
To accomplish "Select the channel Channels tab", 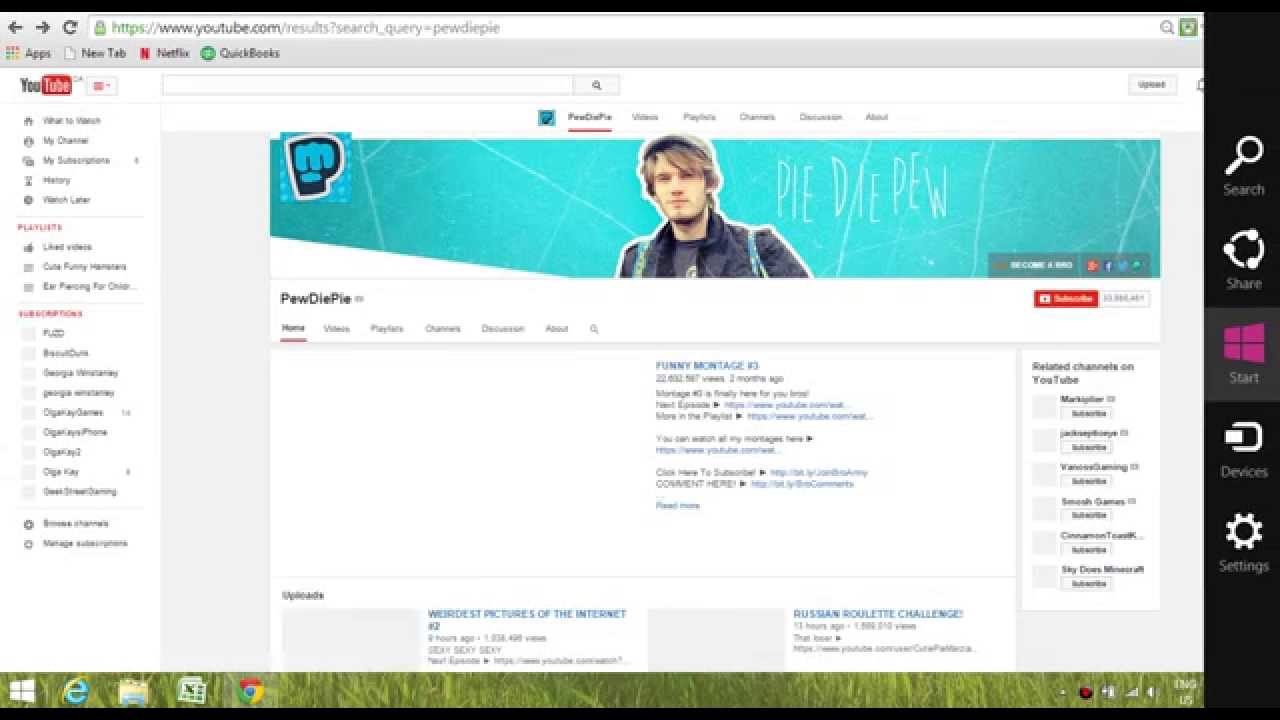I will (443, 328).
